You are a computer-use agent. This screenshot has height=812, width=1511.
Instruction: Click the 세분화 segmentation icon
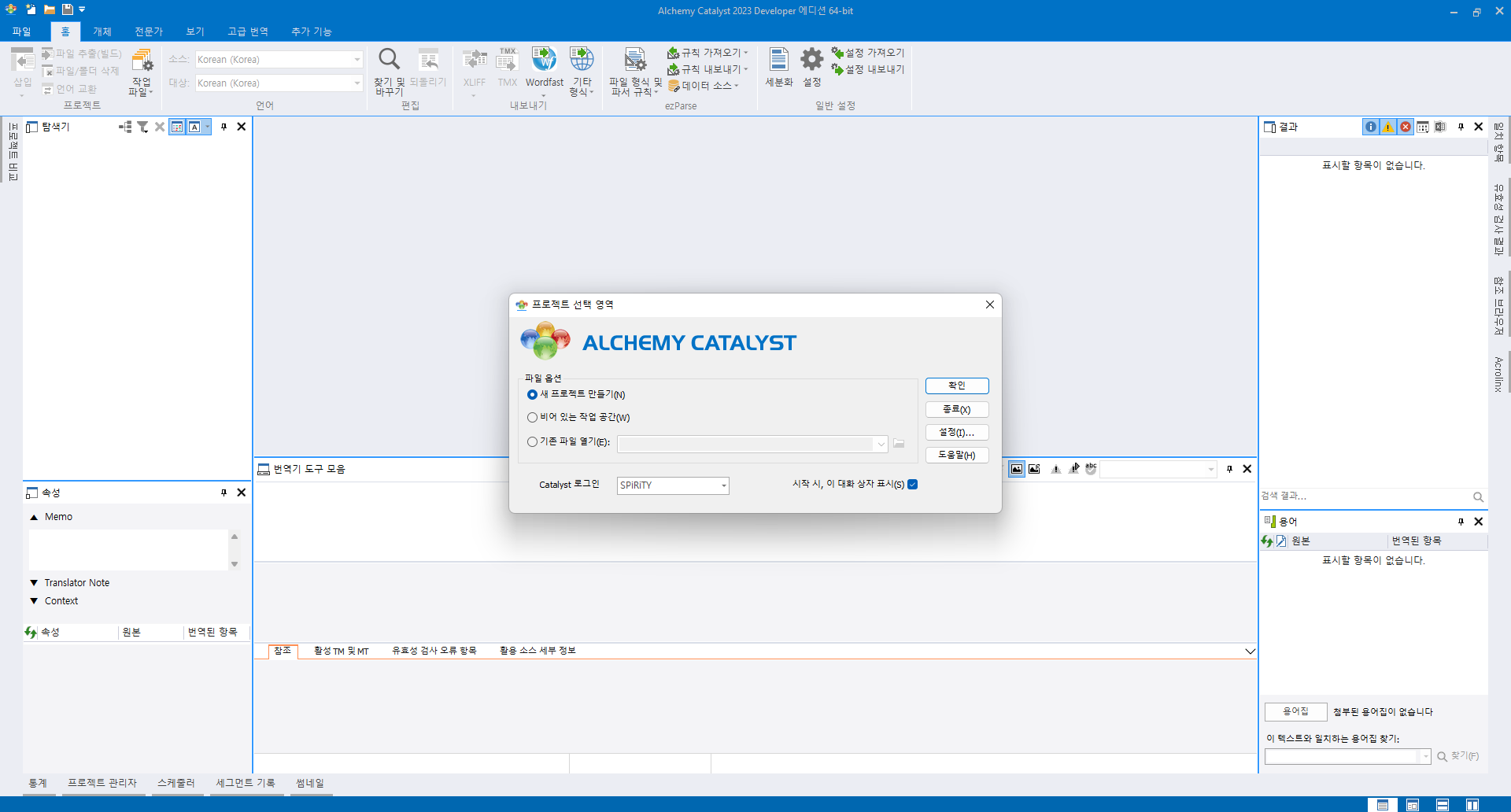pos(779,59)
